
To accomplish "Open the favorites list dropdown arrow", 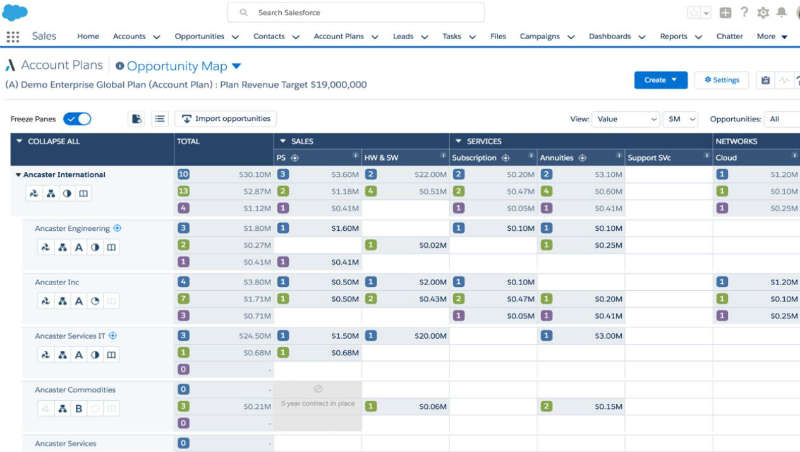I will pyautogui.click(x=707, y=13).
